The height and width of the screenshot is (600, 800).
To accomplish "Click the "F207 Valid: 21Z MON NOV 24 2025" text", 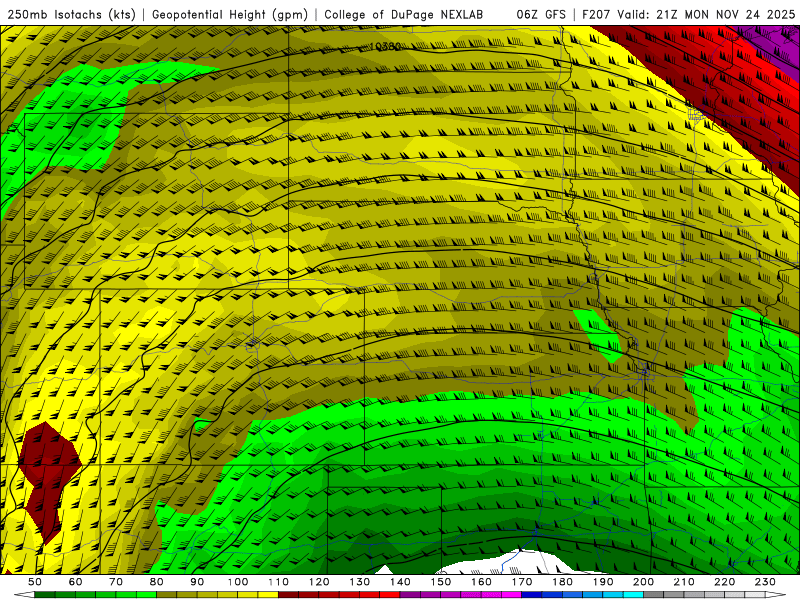I will pos(688,14).
